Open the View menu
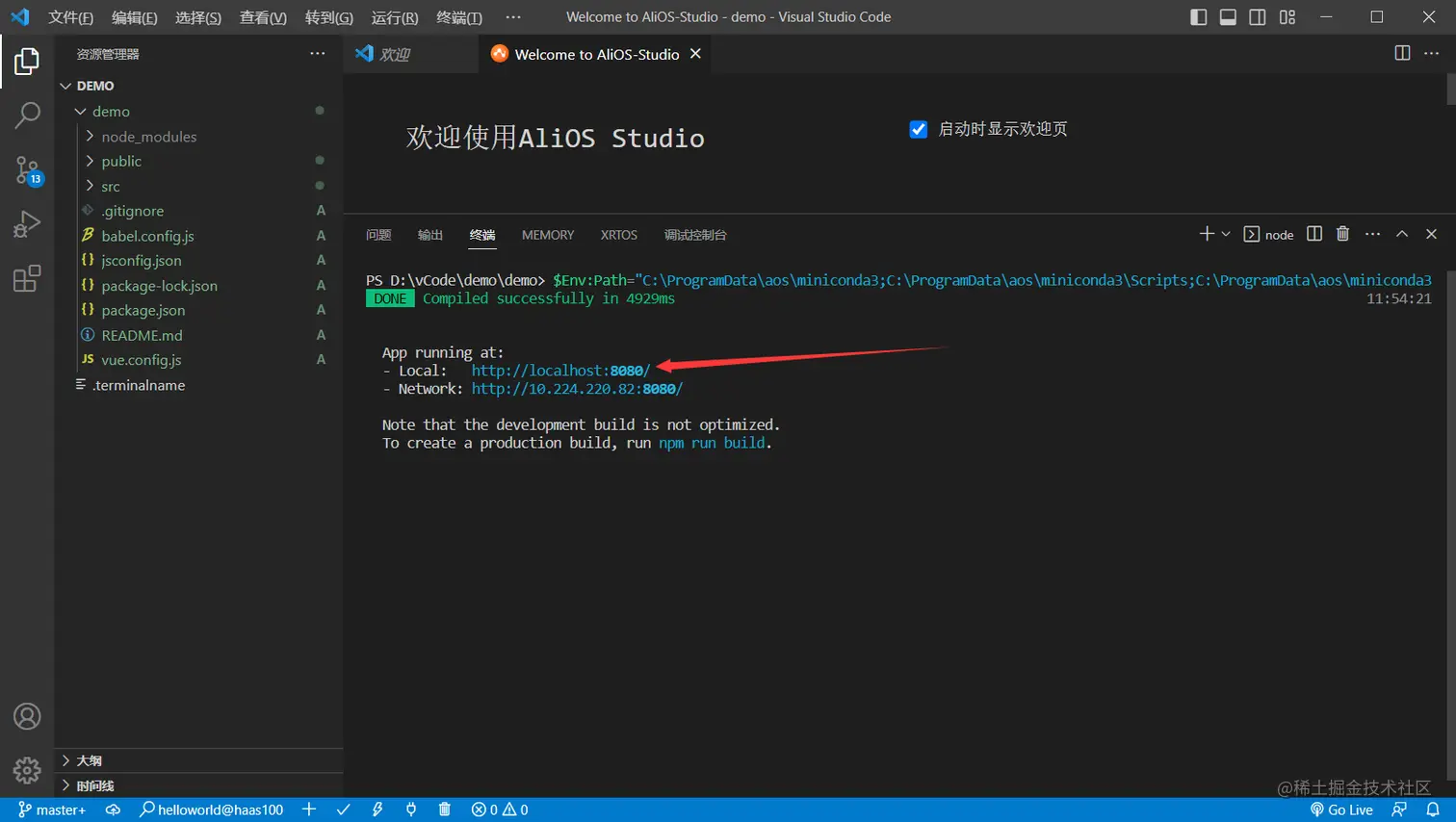Image resolution: width=1456 pixels, height=822 pixels. (x=263, y=17)
